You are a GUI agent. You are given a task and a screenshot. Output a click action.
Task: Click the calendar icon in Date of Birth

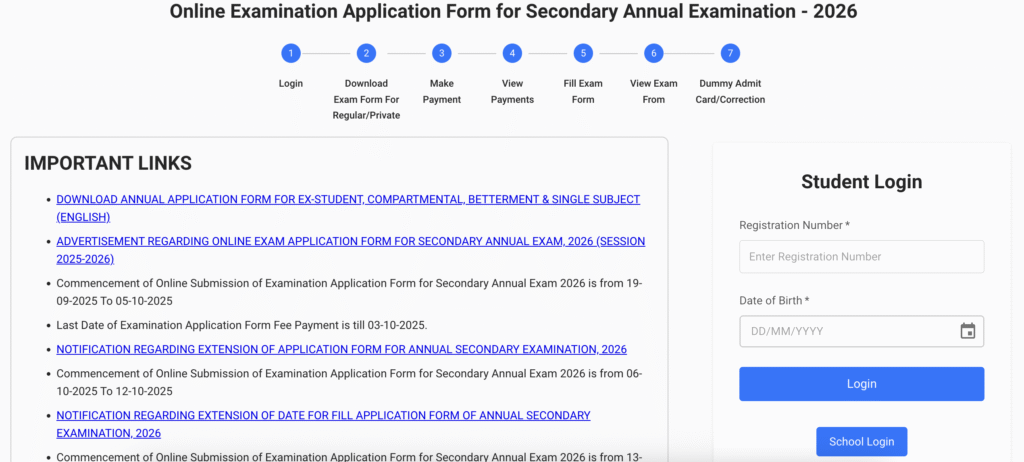coord(967,331)
